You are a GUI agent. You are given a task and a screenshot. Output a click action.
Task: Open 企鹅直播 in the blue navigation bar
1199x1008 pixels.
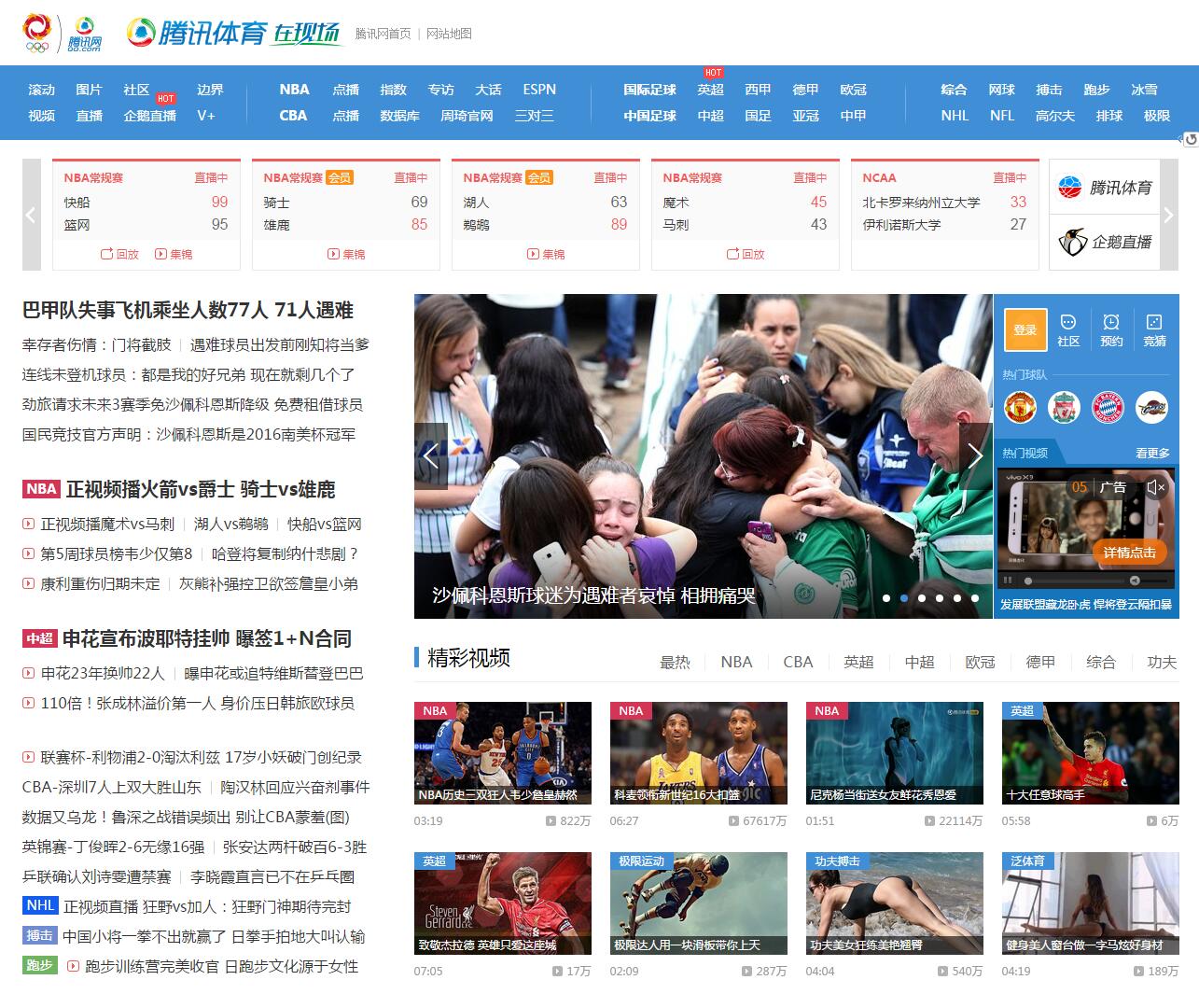tap(150, 116)
